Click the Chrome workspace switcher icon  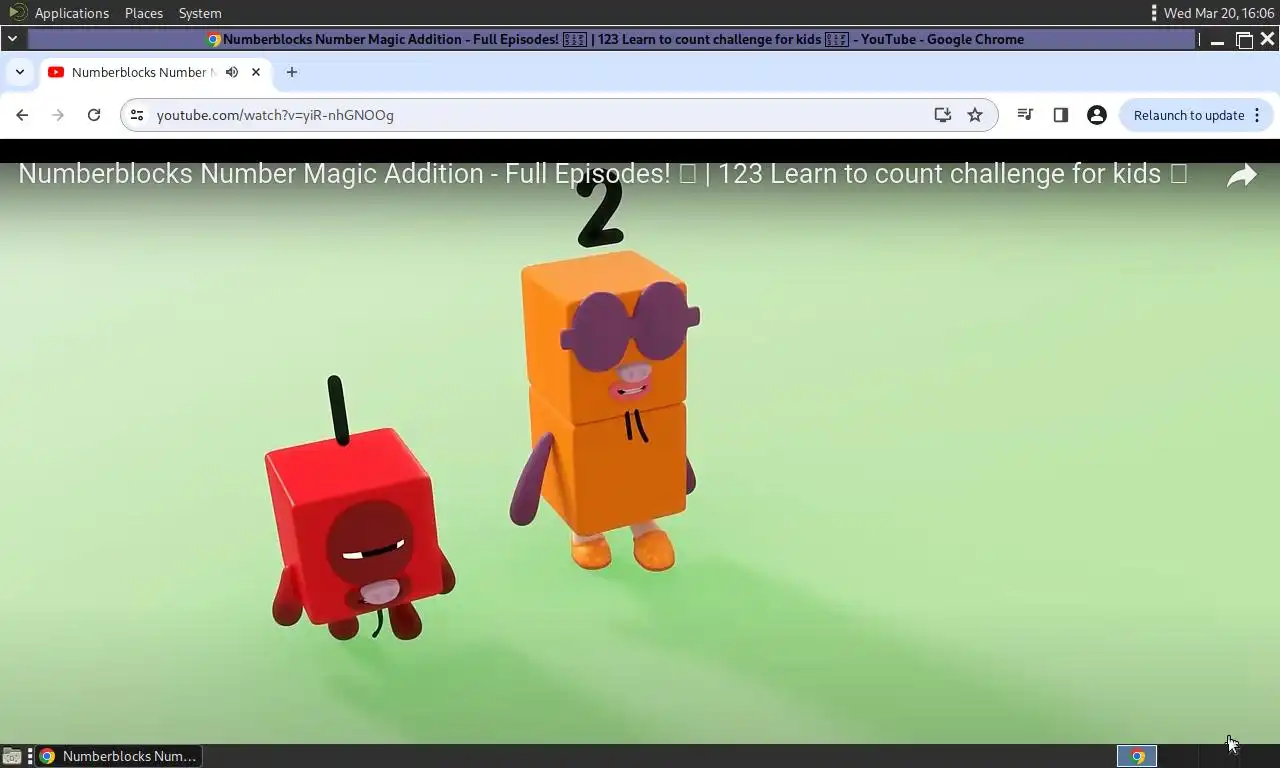tap(1137, 756)
